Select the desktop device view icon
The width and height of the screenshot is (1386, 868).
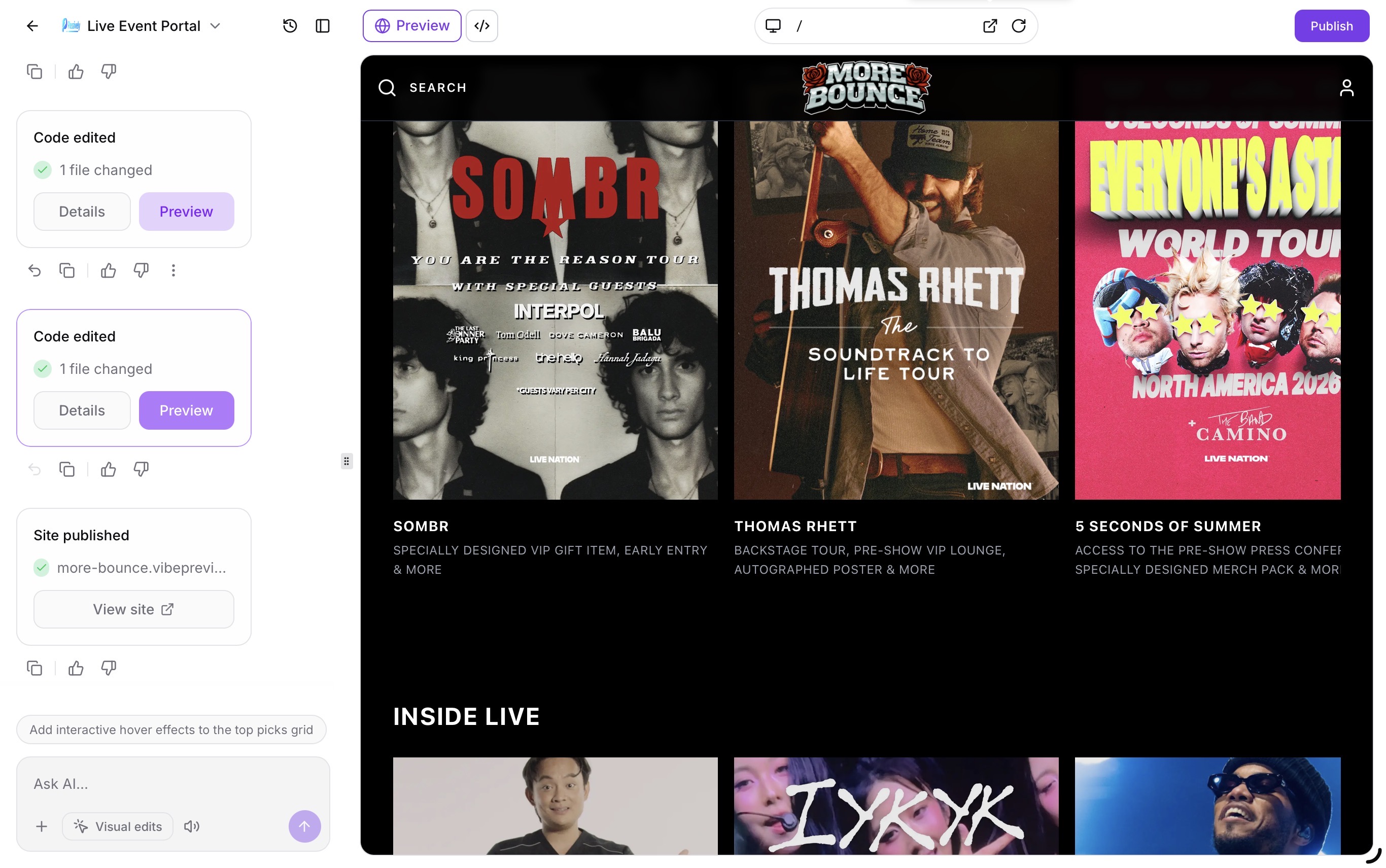click(773, 26)
